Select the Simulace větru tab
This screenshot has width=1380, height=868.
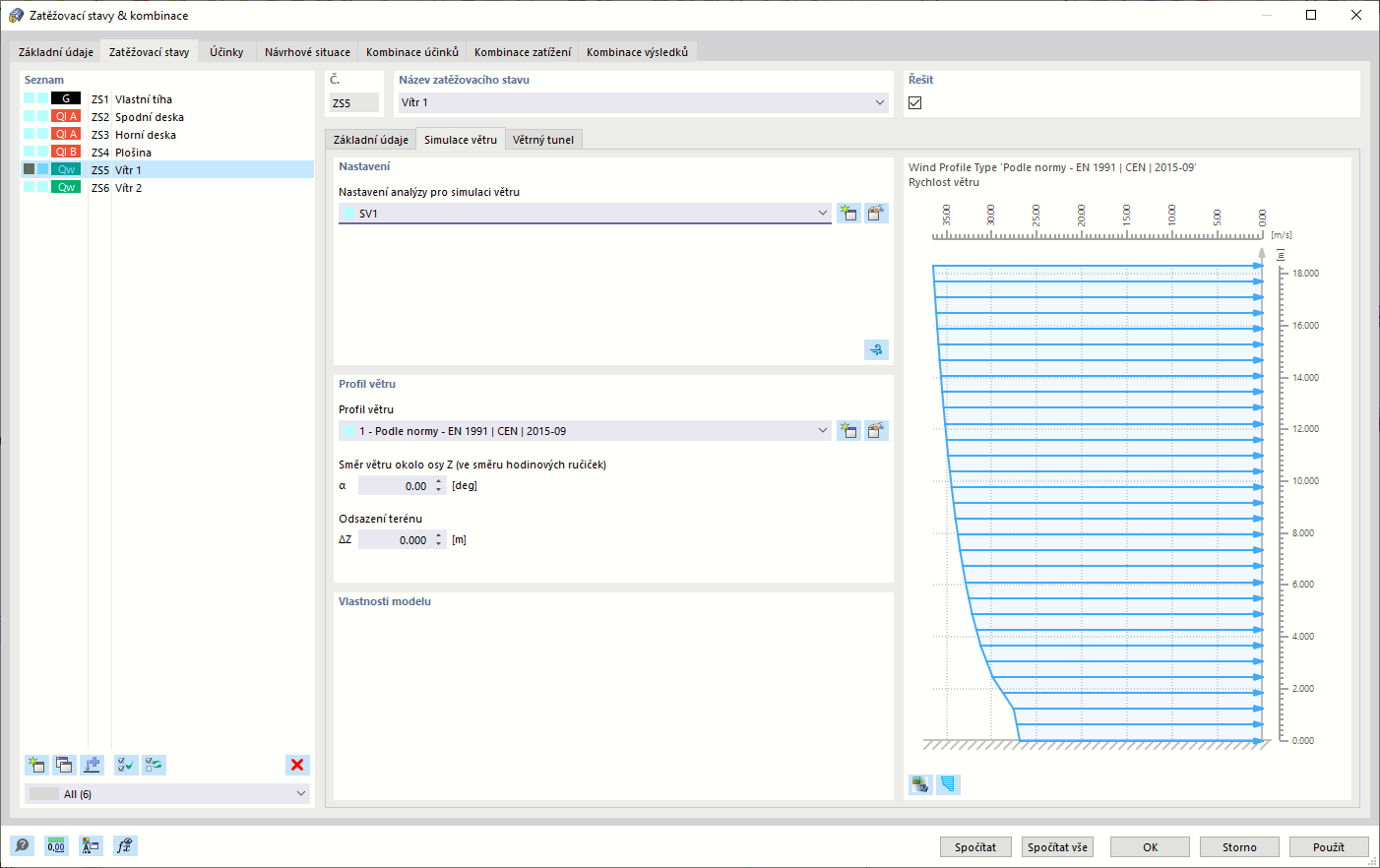pos(461,140)
